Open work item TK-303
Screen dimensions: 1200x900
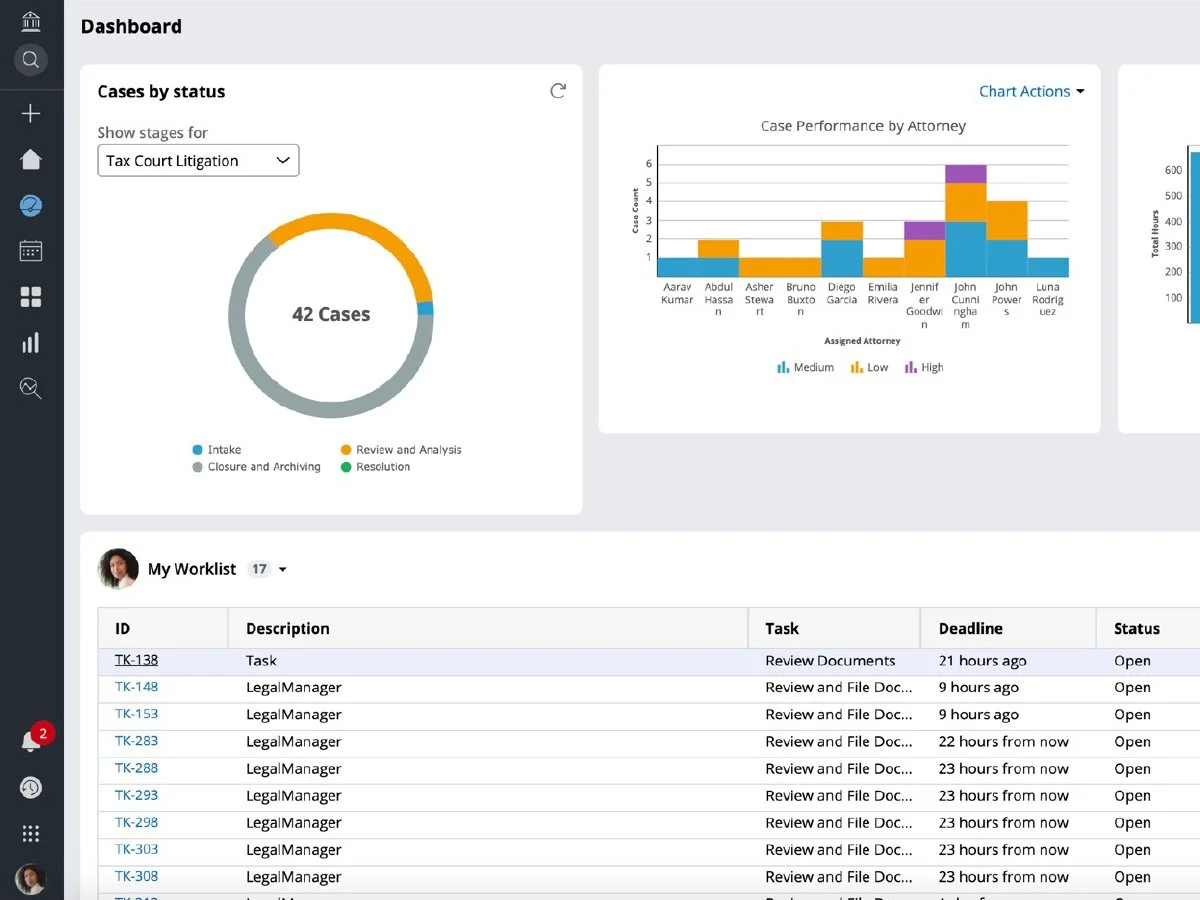pyautogui.click(x=136, y=849)
